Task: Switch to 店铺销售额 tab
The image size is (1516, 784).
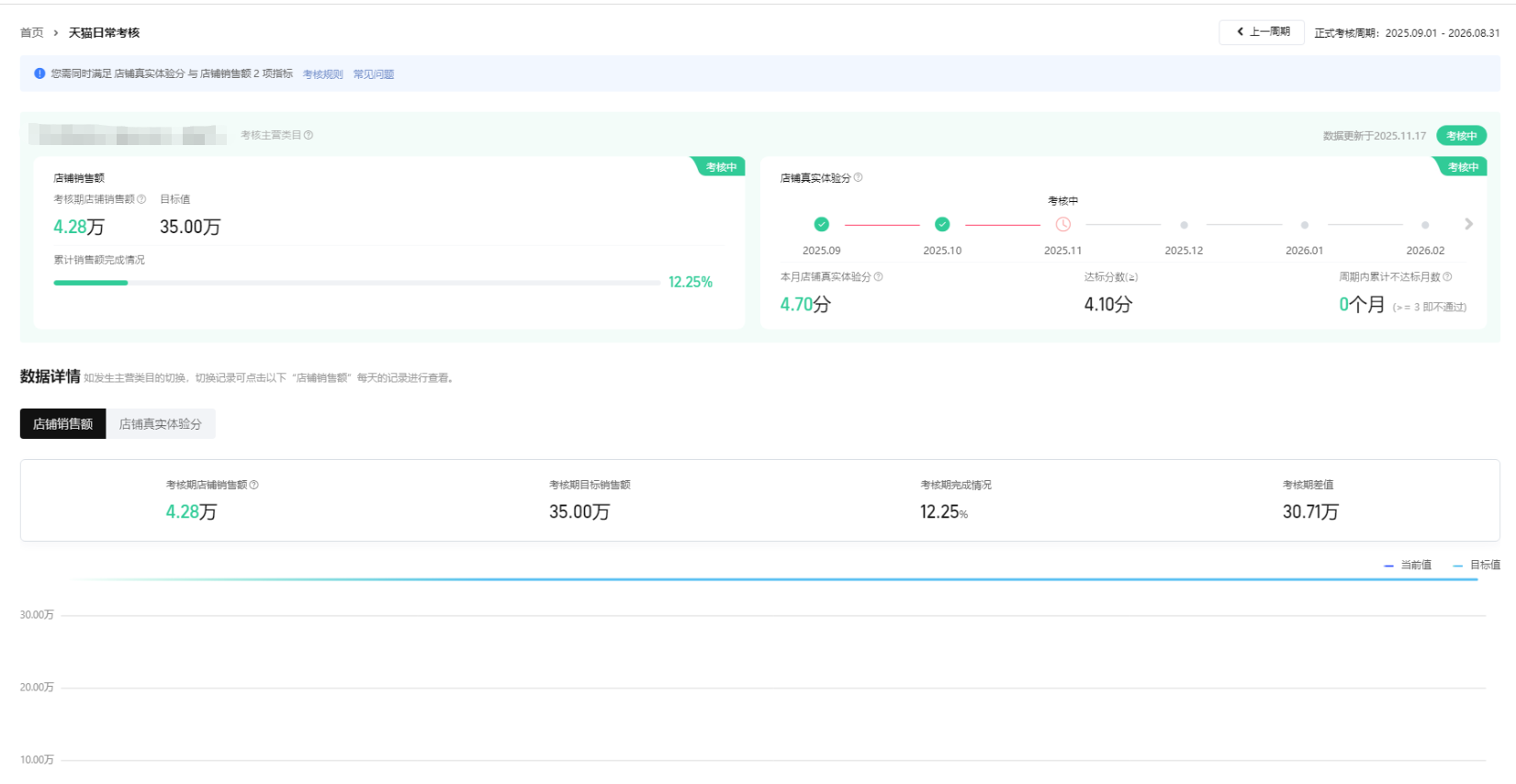Action: [63, 424]
